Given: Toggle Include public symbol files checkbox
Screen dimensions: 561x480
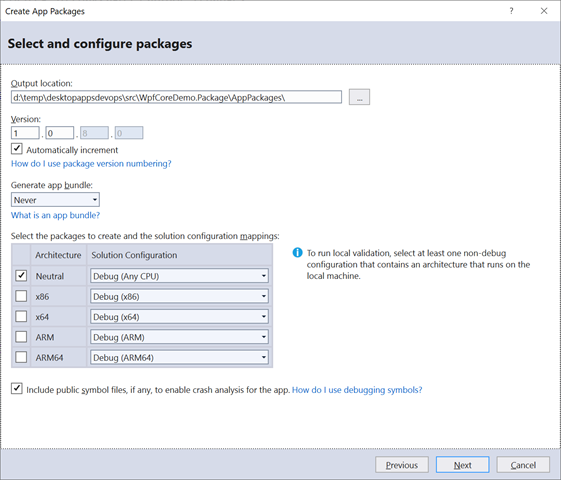Looking at the screenshot, I should pos(17,388).
